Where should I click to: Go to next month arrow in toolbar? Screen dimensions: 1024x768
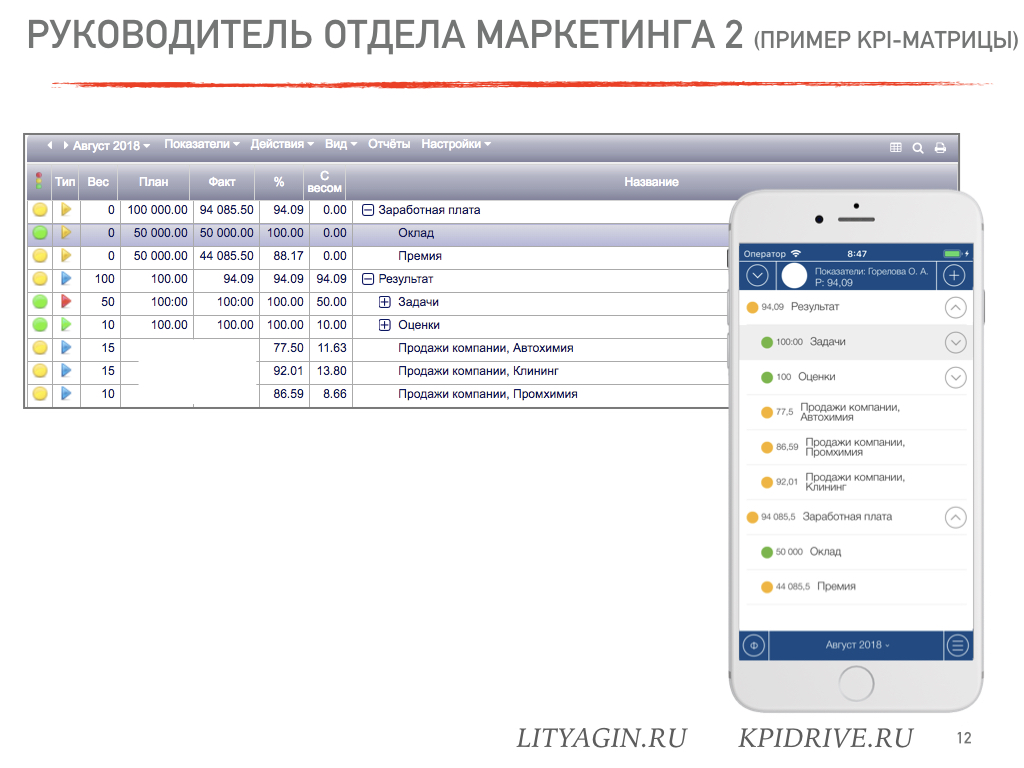(x=65, y=145)
